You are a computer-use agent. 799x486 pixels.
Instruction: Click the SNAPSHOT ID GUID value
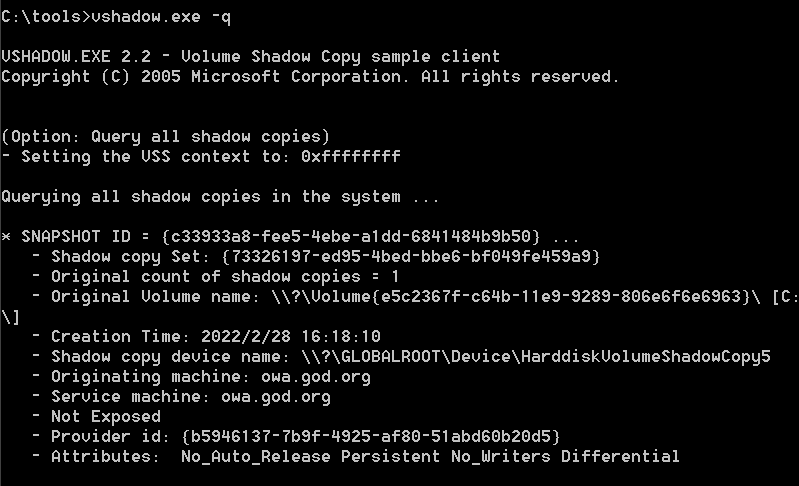click(351, 236)
